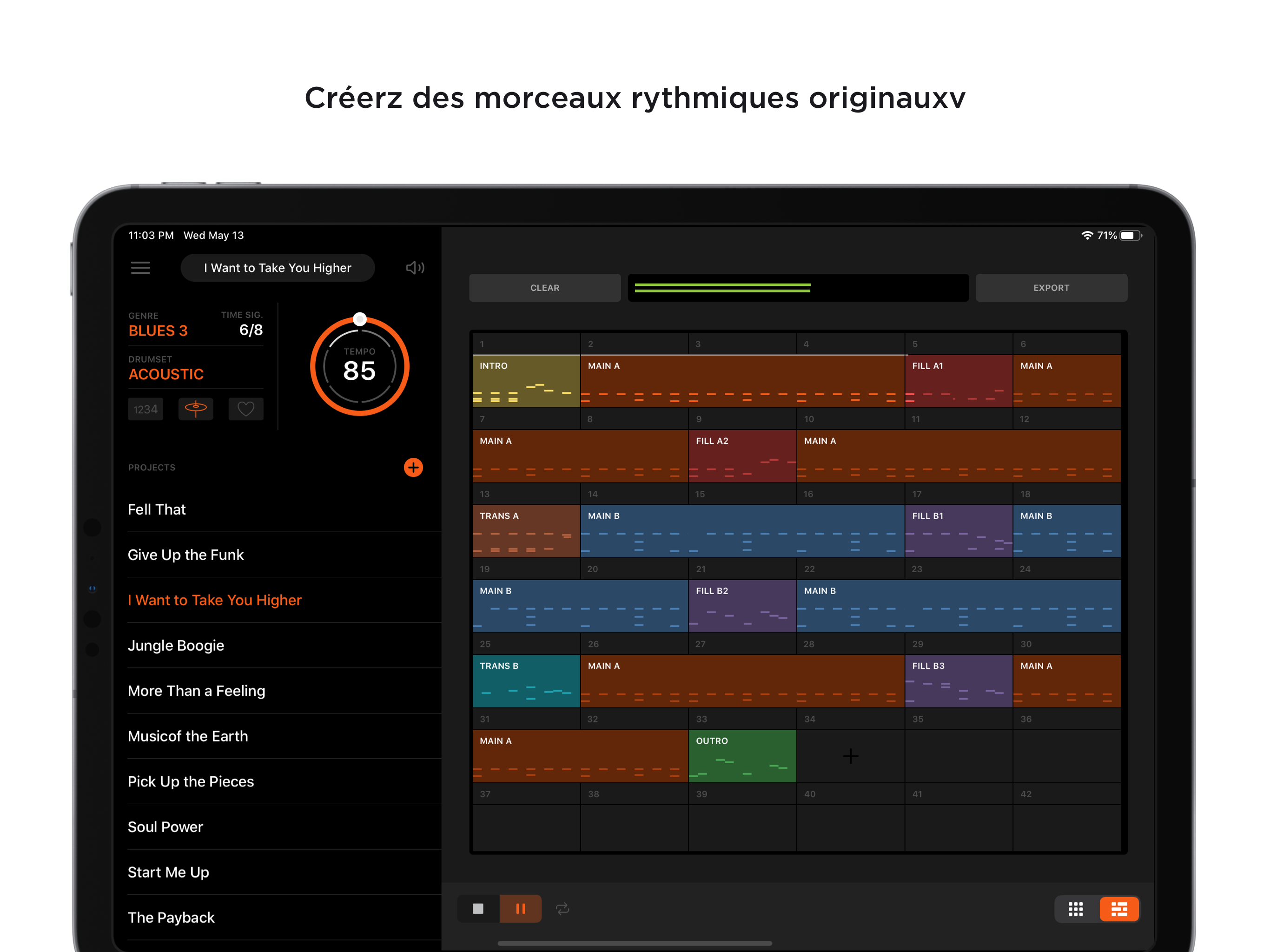
Task: Open the BLUES 3 genre selector
Action: click(x=158, y=331)
